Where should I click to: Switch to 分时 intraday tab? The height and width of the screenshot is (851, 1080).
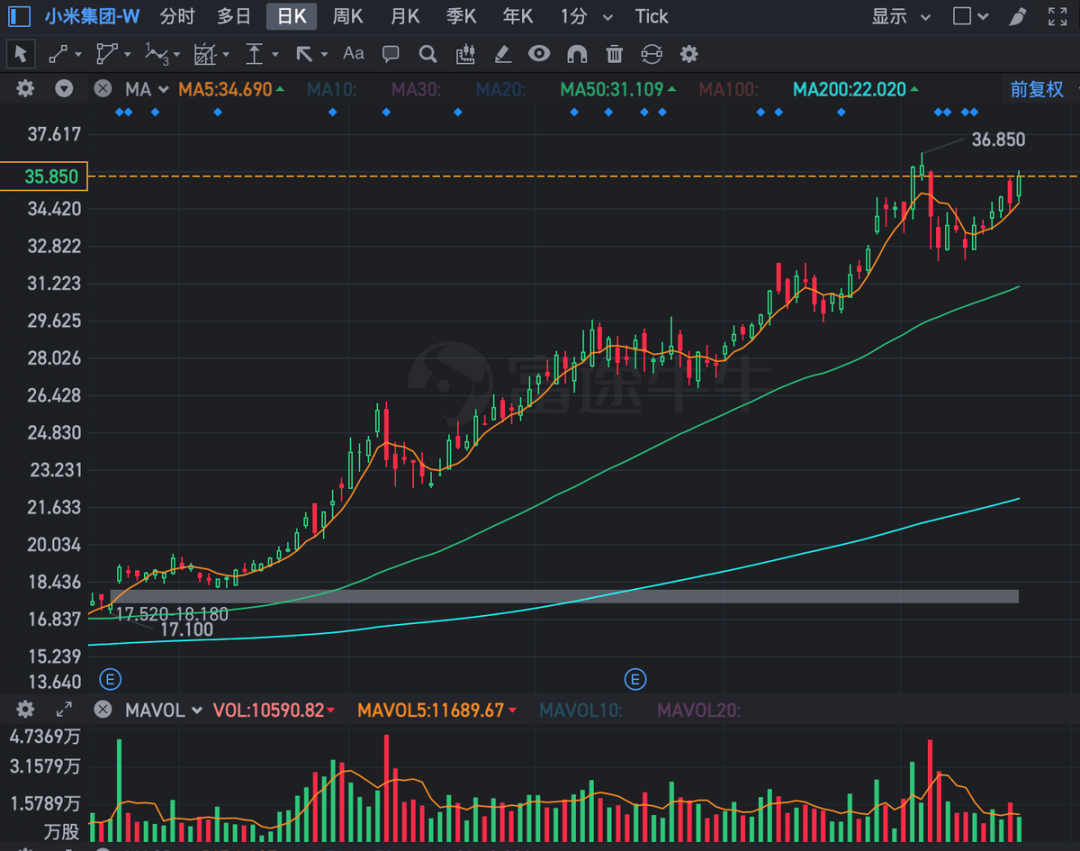[177, 17]
